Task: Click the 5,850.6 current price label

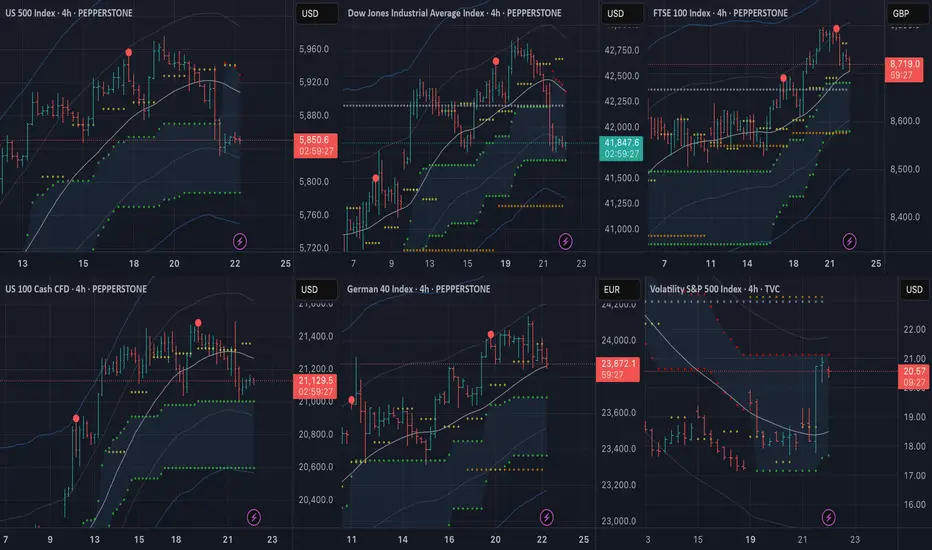Action: (316, 146)
